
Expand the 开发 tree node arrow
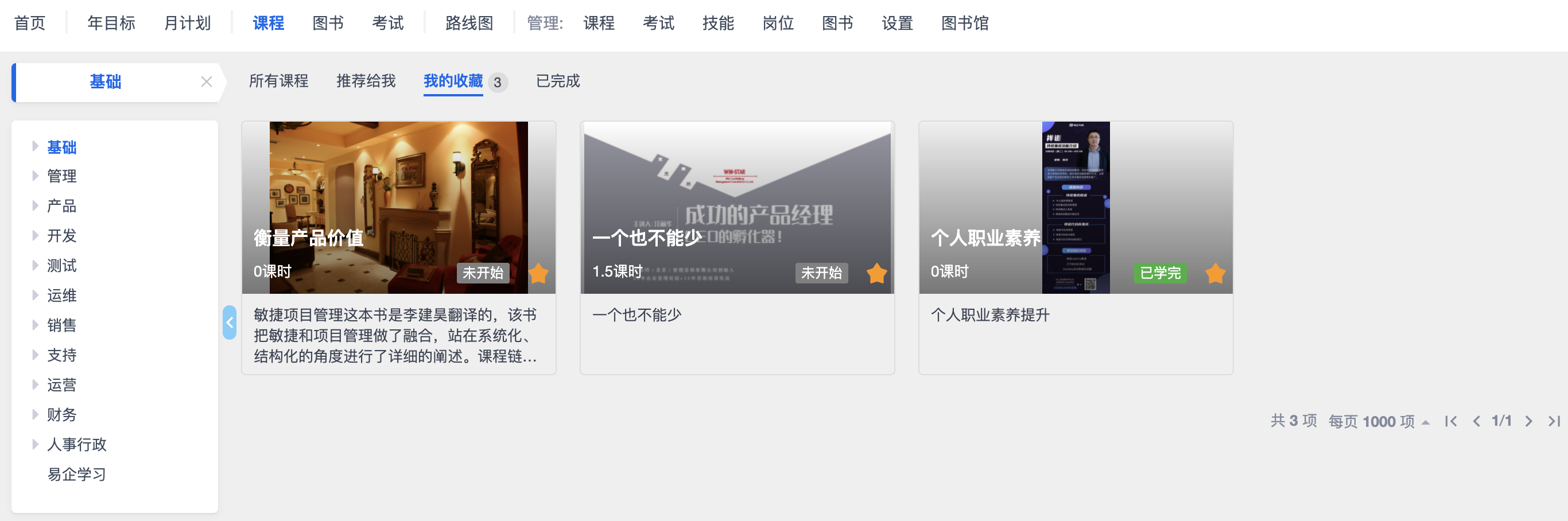pyautogui.click(x=36, y=236)
